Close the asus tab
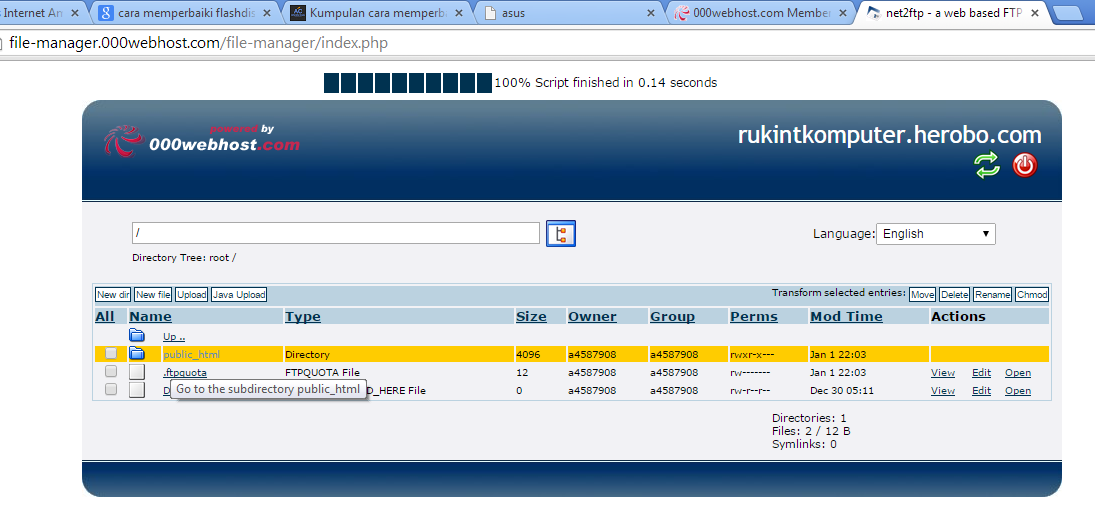 point(651,13)
